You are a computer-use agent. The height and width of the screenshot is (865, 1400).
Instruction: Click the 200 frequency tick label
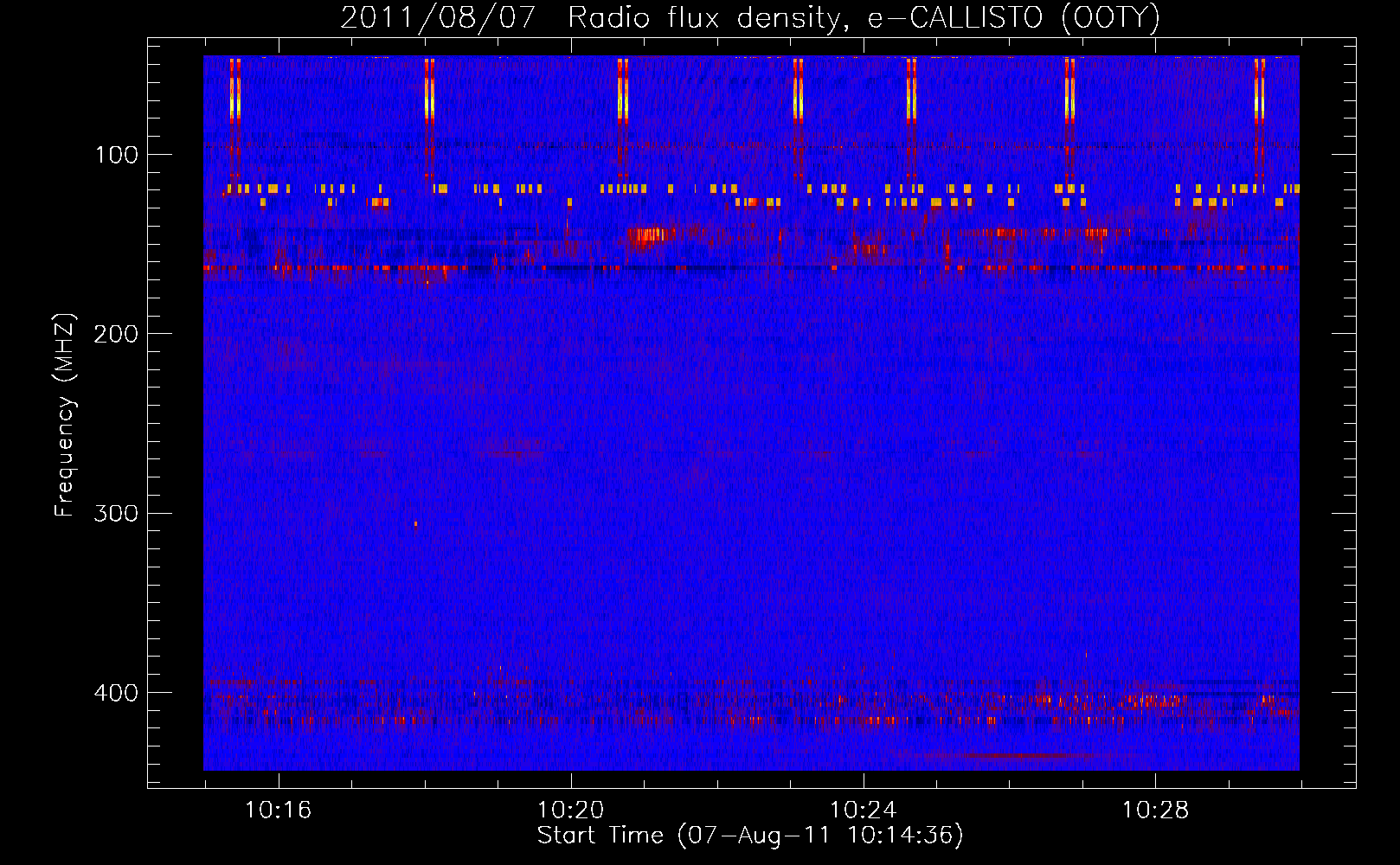(116, 334)
